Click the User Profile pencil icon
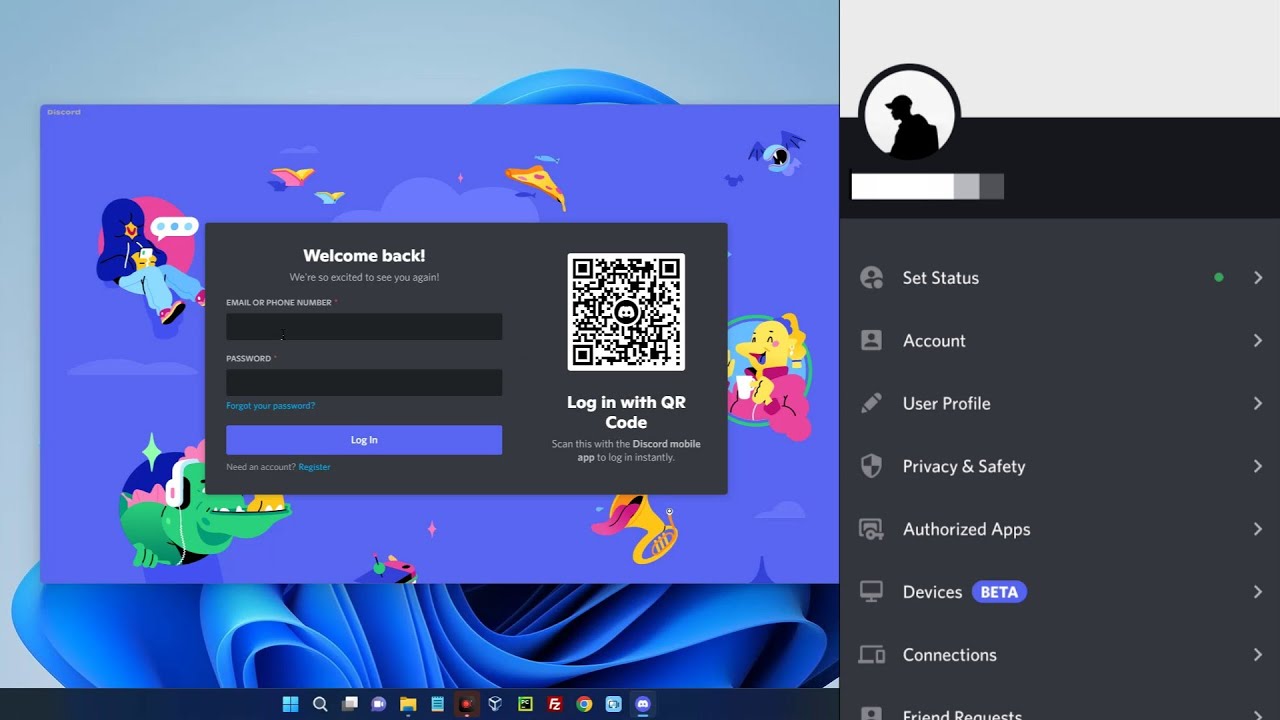The width and height of the screenshot is (1280, 720). 872,403
